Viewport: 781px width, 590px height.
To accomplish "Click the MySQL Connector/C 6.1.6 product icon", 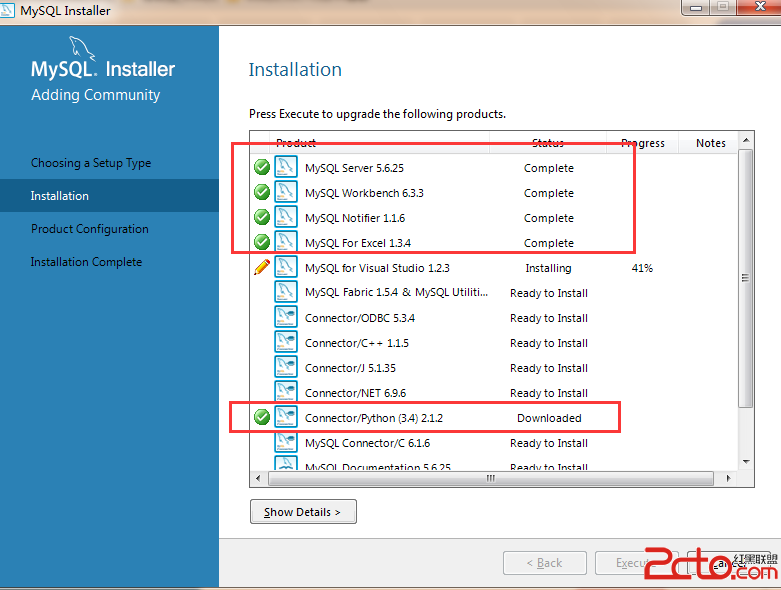I will pyautogui.click(x=286, y=442).
